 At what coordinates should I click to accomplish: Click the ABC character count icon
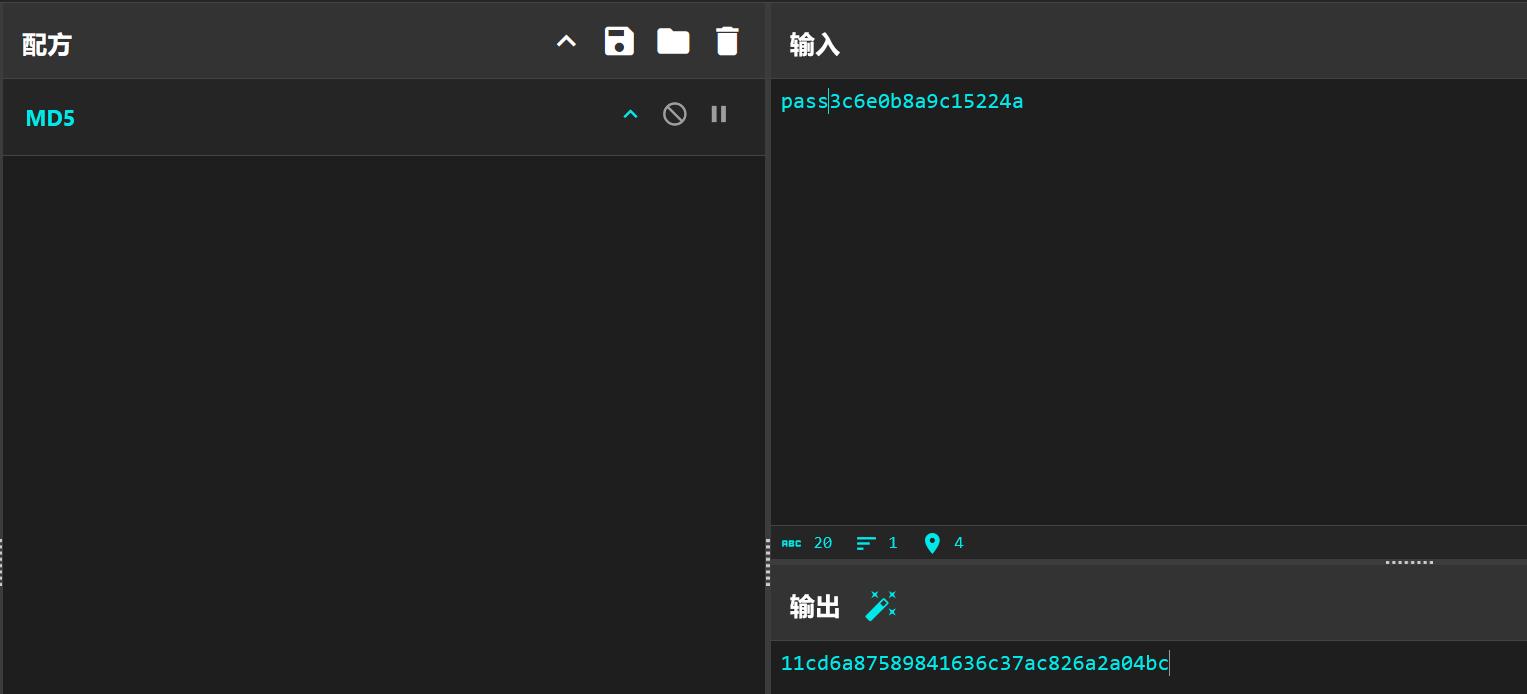(791, 543)
